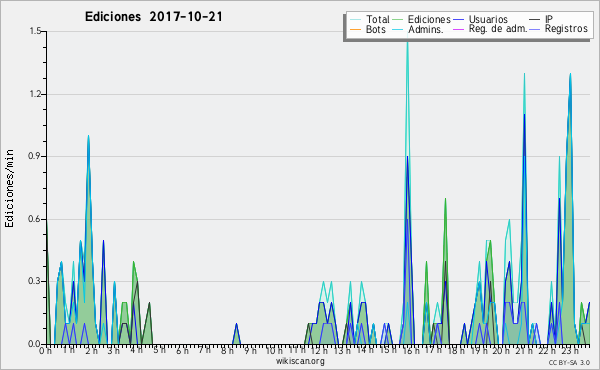Click the y-axis value 0.3
600x370 pixels.
[x=35, y=281]
